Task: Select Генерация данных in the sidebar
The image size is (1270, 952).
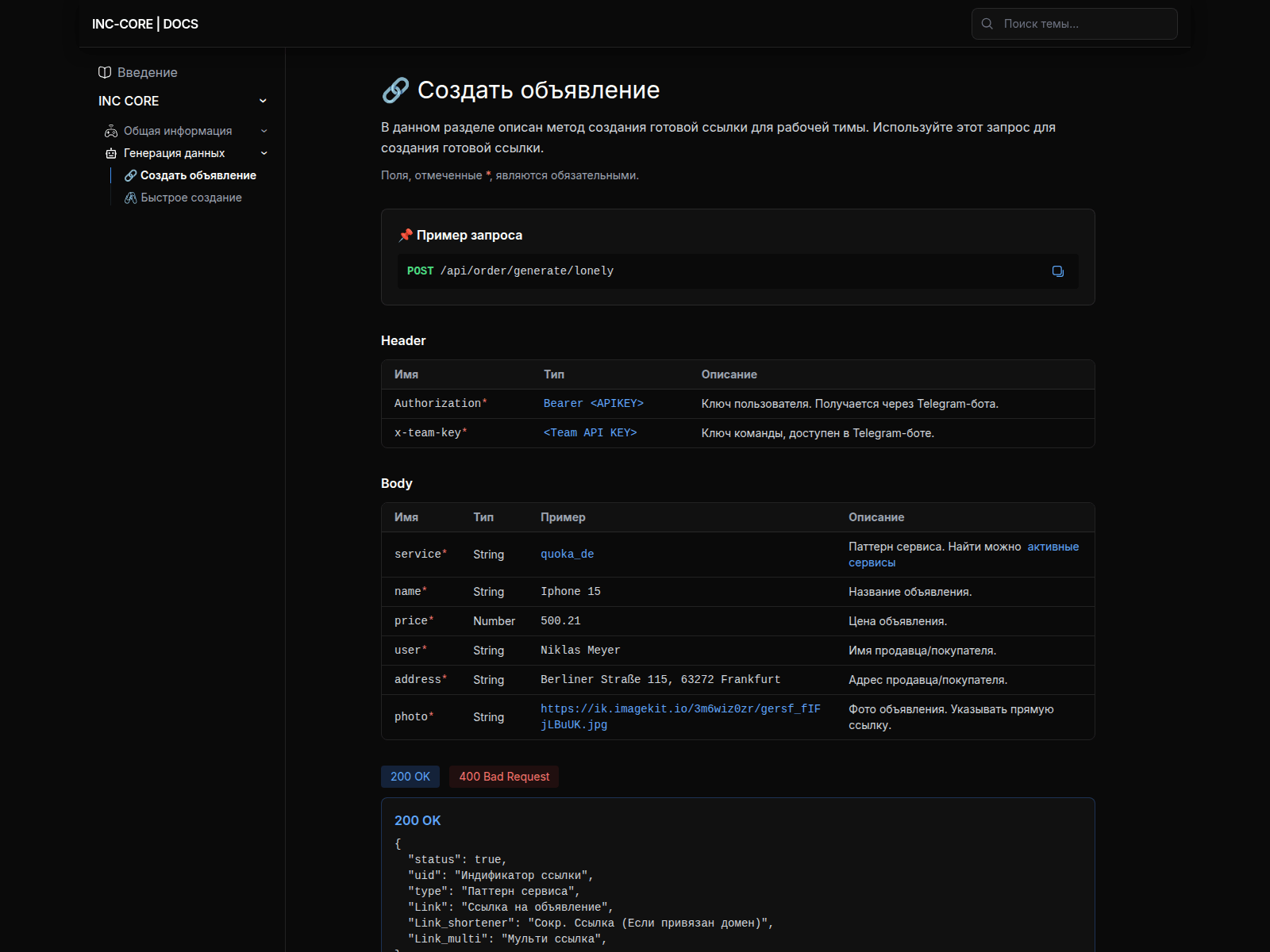Action: pos(174,153)
